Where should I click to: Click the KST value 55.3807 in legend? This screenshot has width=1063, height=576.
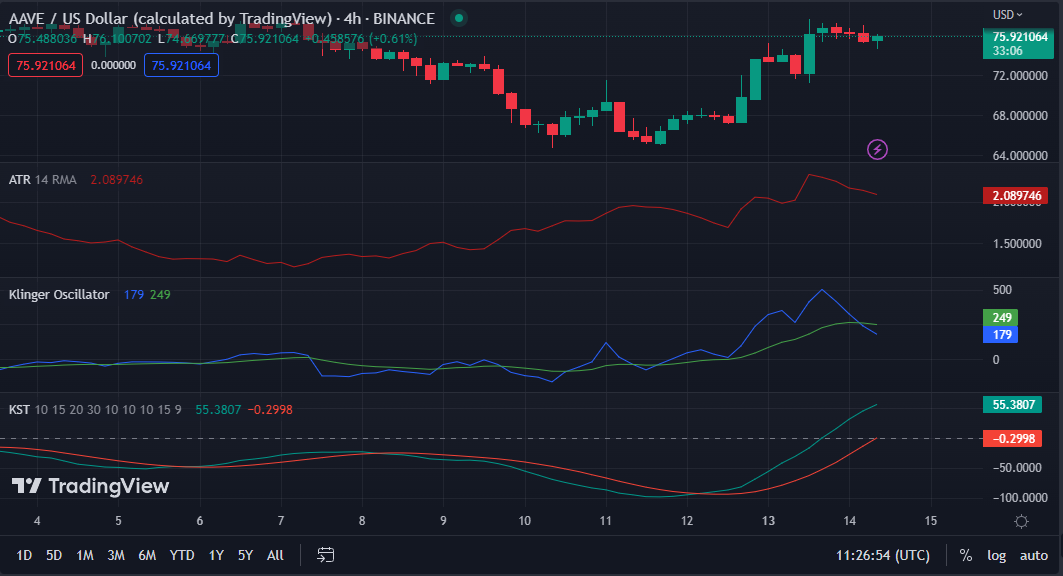coord(218,409)
